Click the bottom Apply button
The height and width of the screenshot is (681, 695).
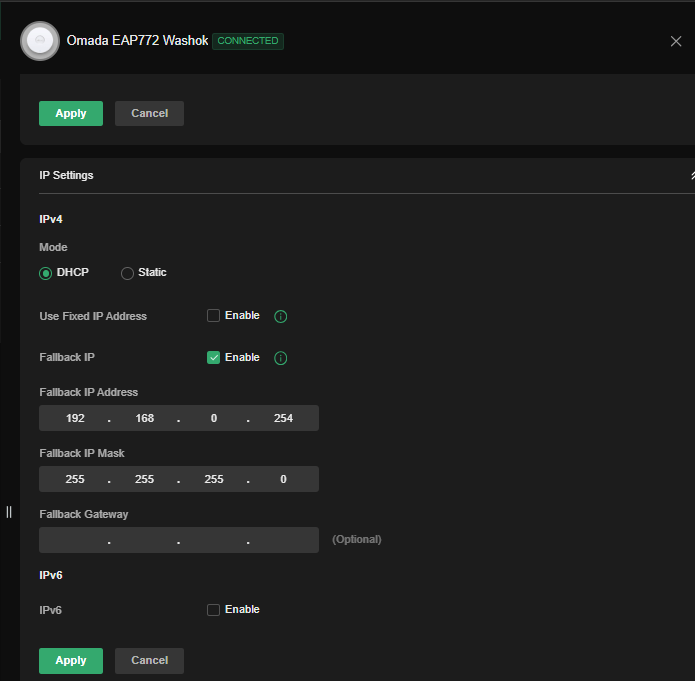coord(71,661)
